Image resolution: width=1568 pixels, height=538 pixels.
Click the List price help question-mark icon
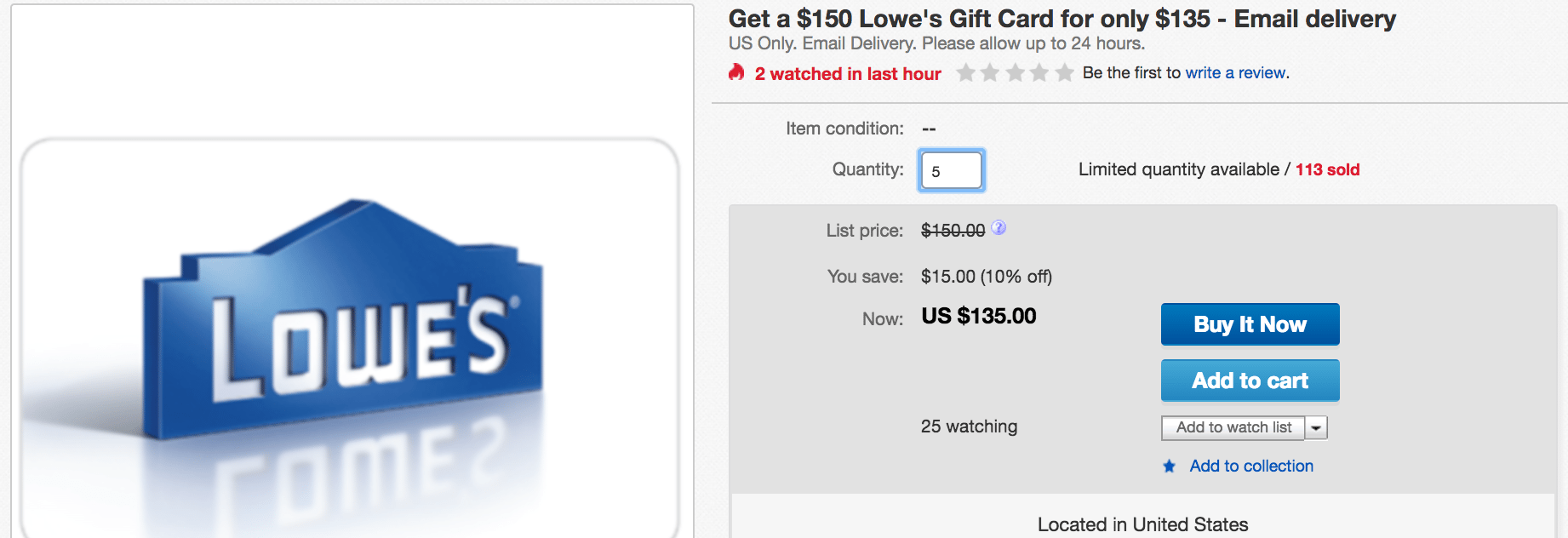point(999,227)
